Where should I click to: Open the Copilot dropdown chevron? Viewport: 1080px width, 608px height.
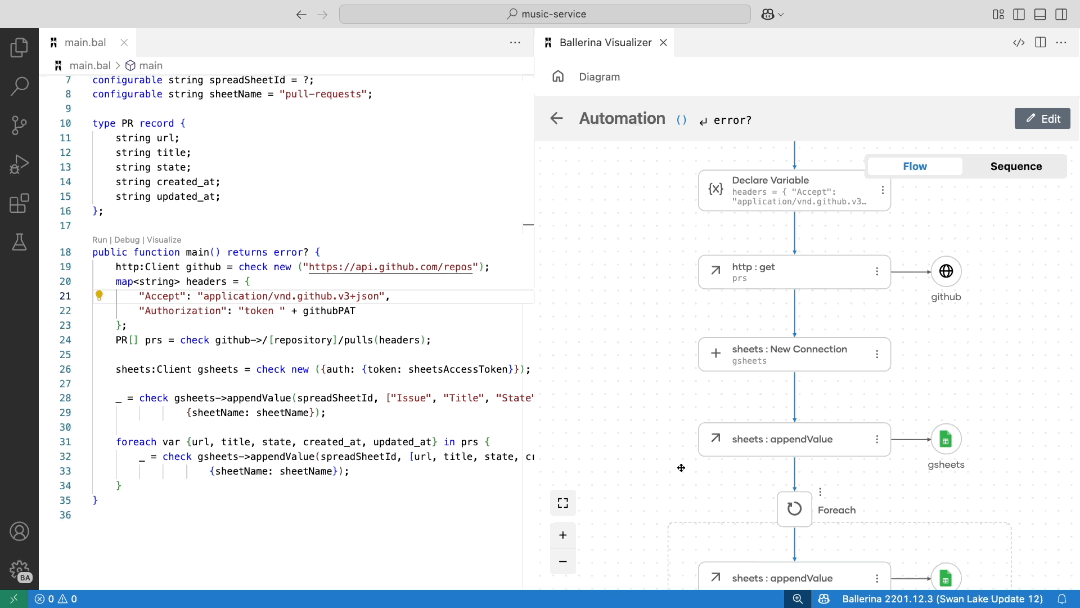click(781, 14)
